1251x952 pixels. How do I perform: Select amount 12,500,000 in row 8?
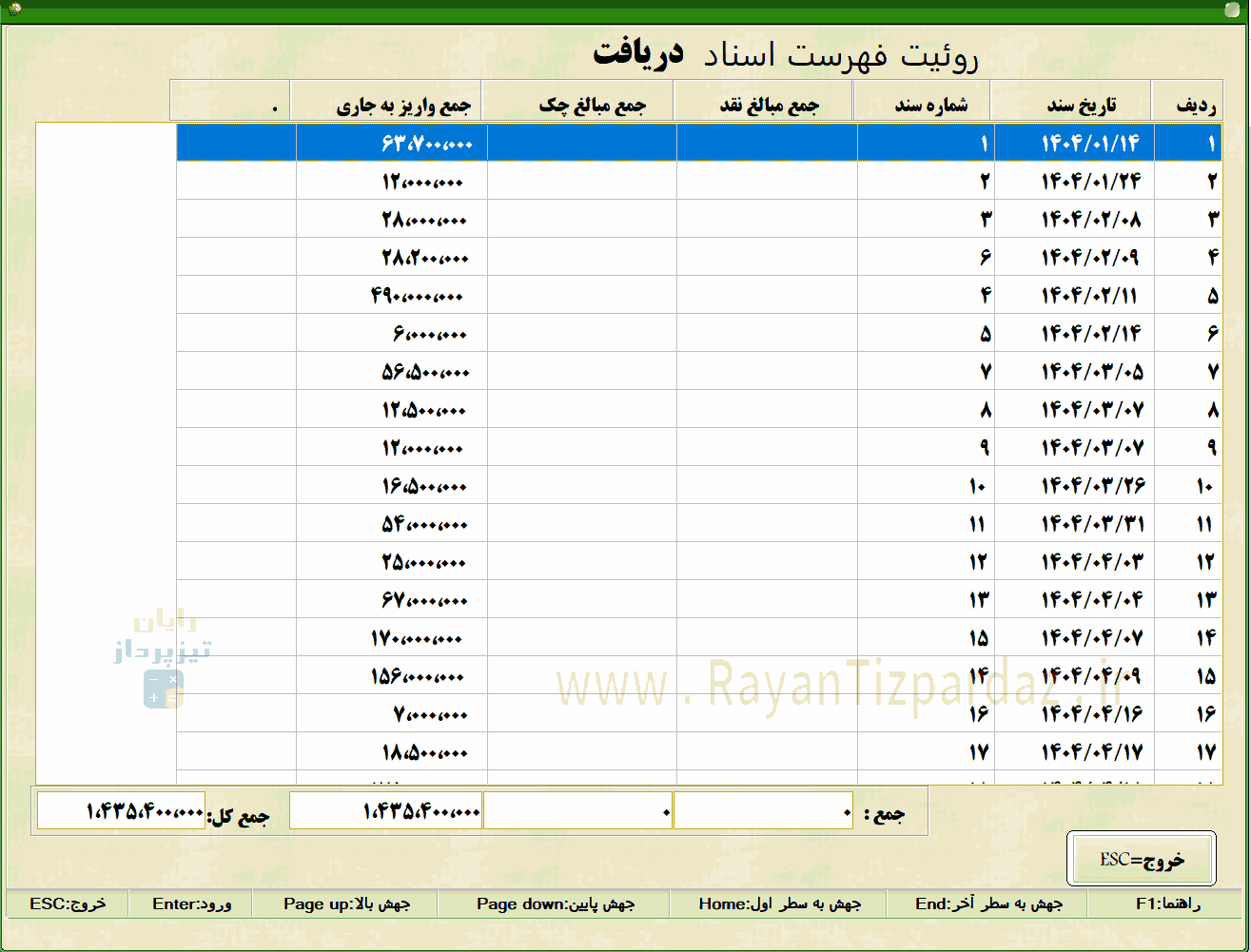coord(392,409)
